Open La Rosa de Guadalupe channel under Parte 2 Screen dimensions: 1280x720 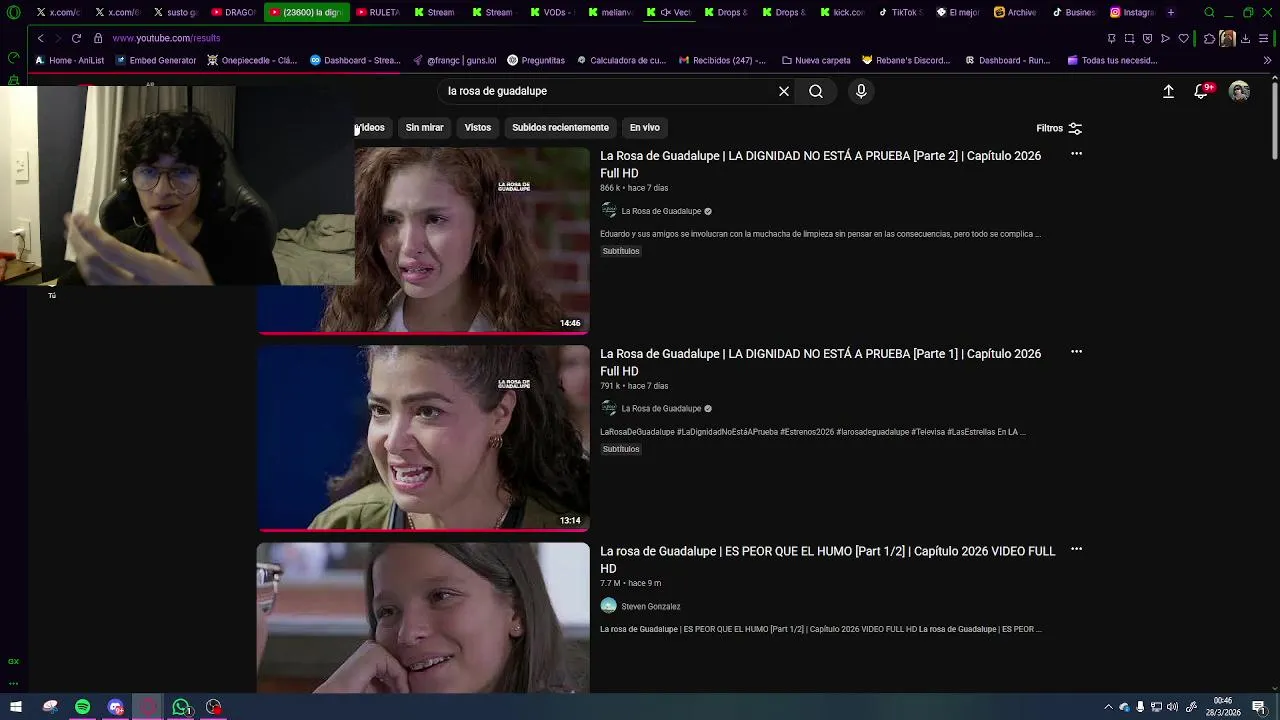click(661, 211)
